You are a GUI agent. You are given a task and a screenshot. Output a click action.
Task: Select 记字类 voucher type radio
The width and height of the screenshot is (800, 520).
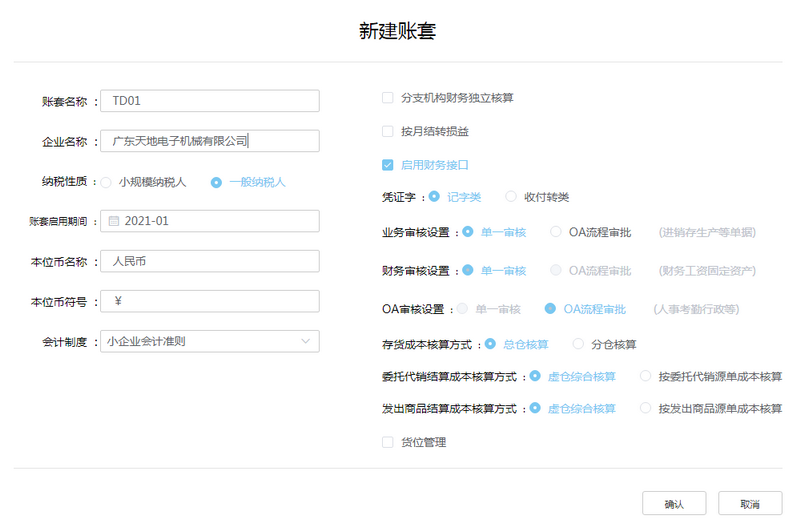[435, 197]
